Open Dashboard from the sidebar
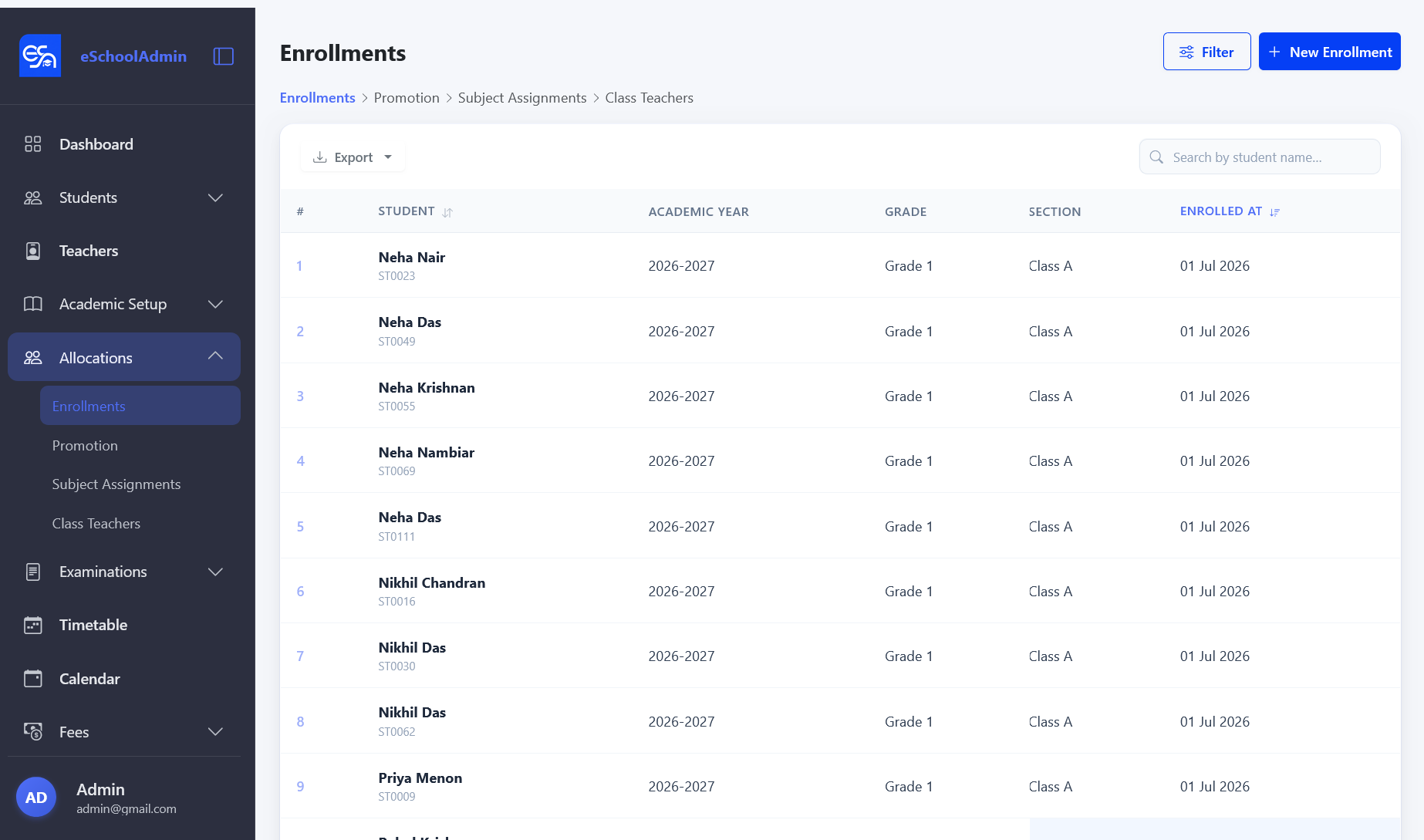This screenshot has width=1424, height=840. [x=96, y=144]
